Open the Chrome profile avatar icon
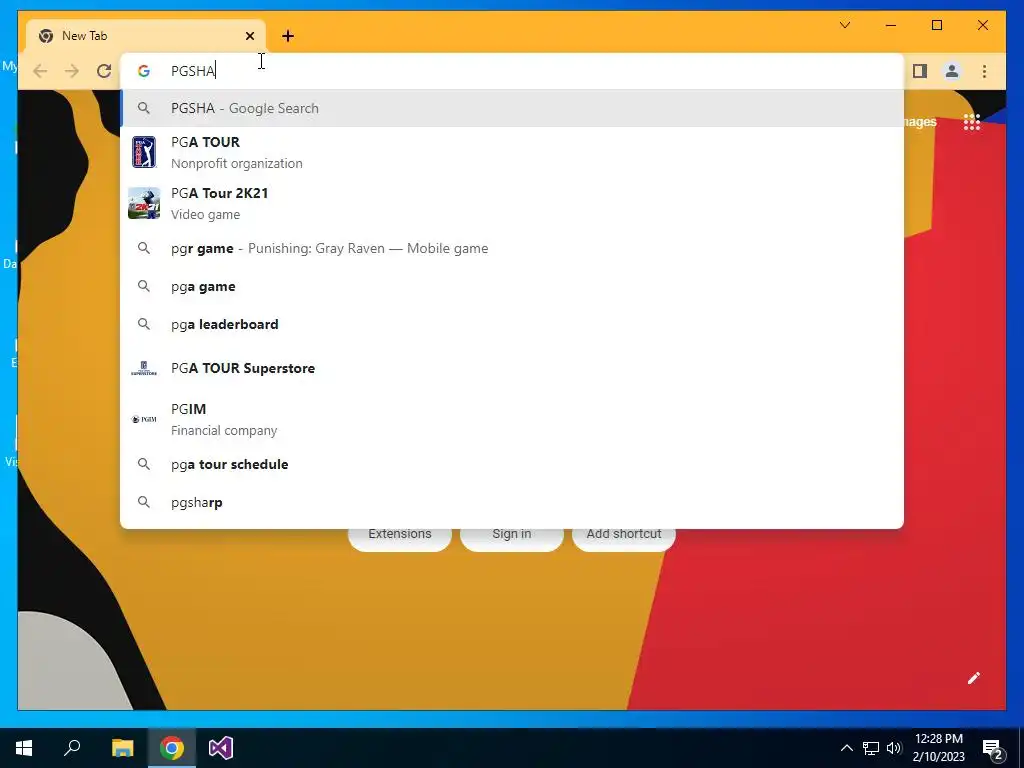Image resolution: width=1024 pixels, height=768 pixels. (952, 71)
